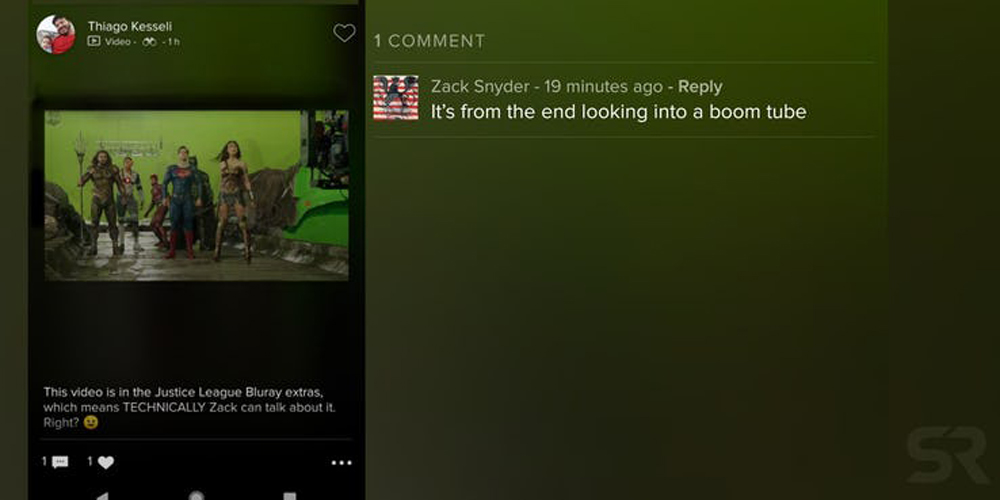Viewport: 1000px width, 500px height.
Task: Tap the Android home circle button
Action: 196,496
